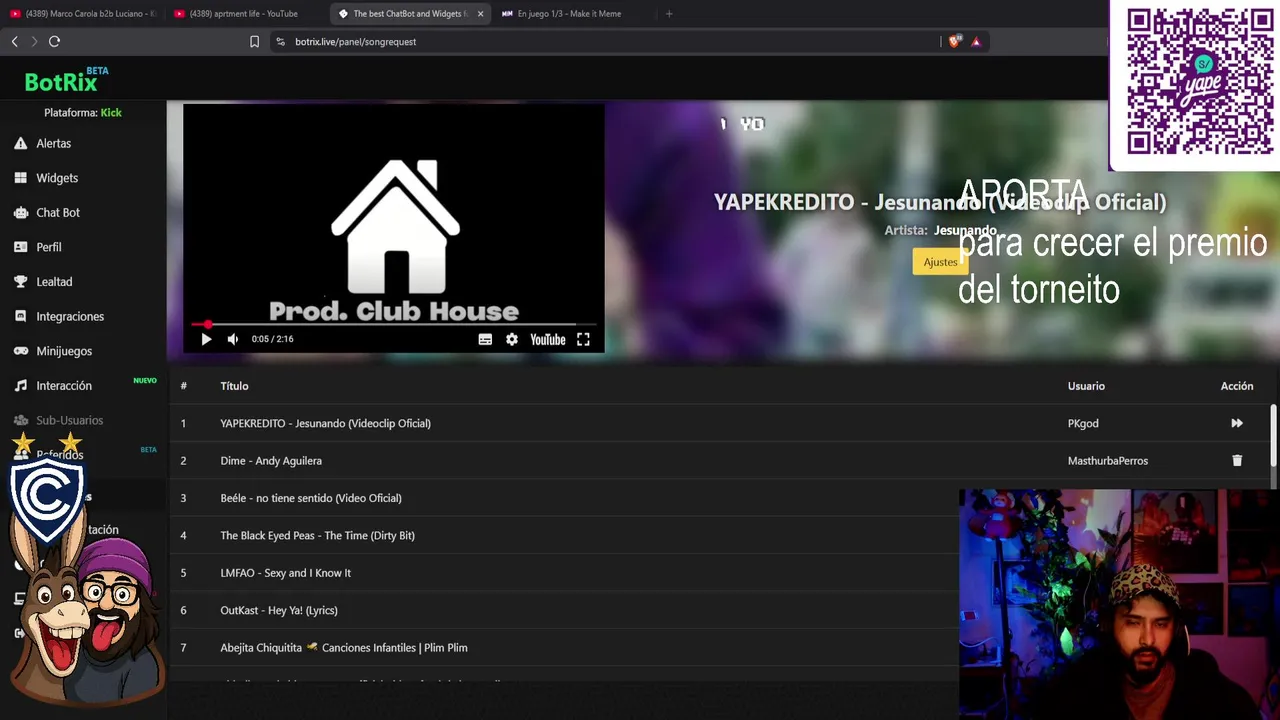Select song YAPEKREDITO - Jesunando row

pyautogui.click(x=720, y=423)
